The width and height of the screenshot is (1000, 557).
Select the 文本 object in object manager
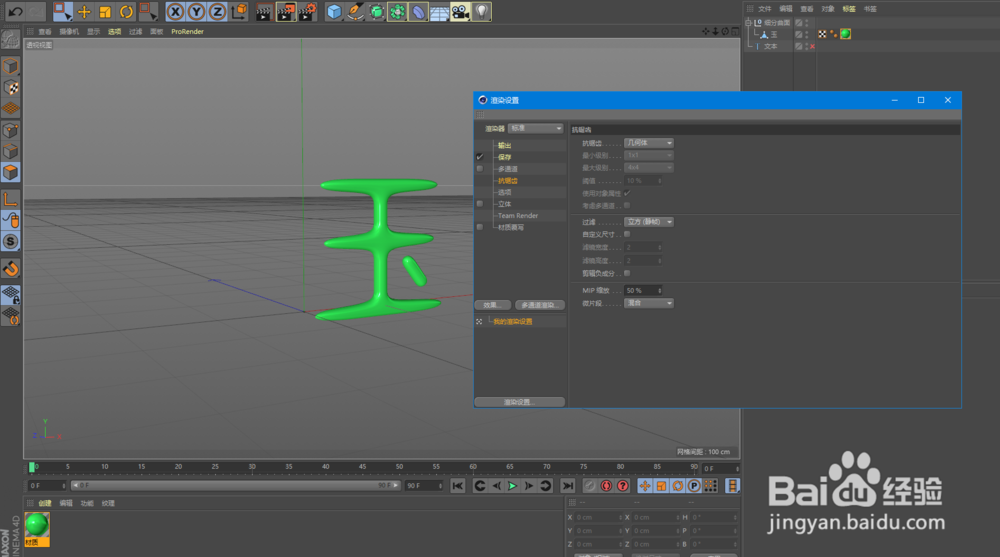(x=771, y=47)
